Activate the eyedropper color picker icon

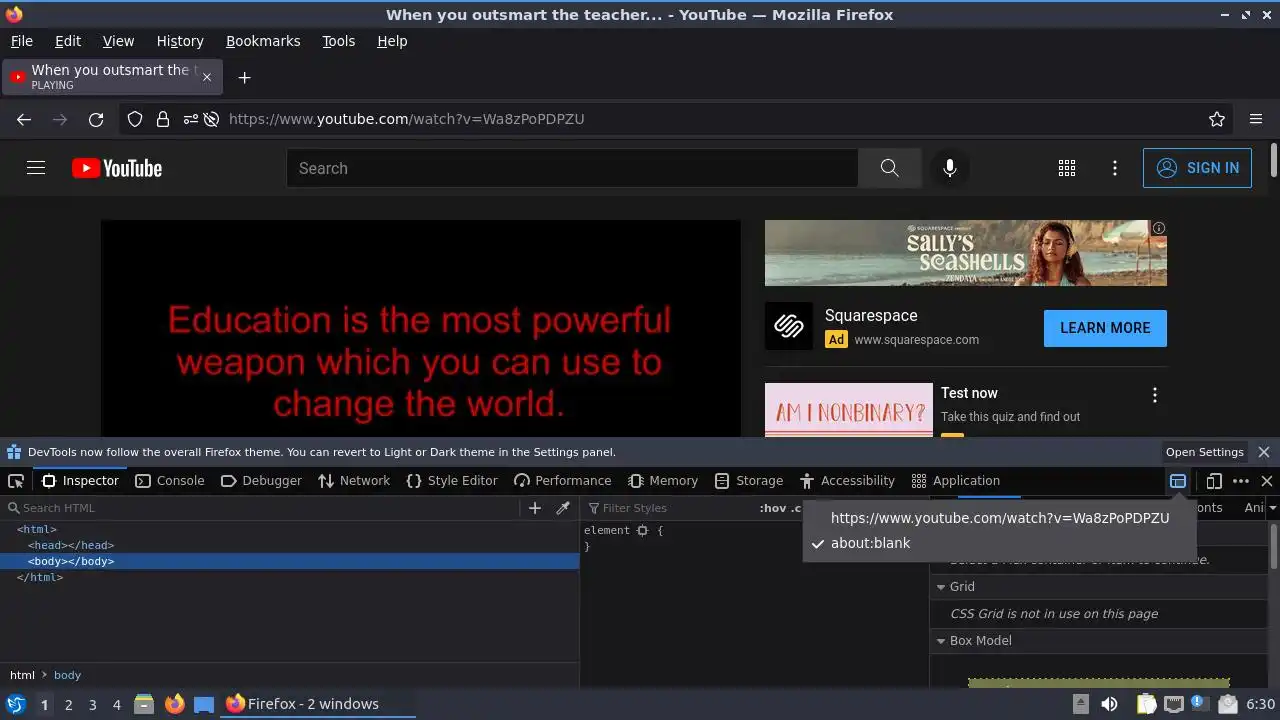click(x=563, y=508)
